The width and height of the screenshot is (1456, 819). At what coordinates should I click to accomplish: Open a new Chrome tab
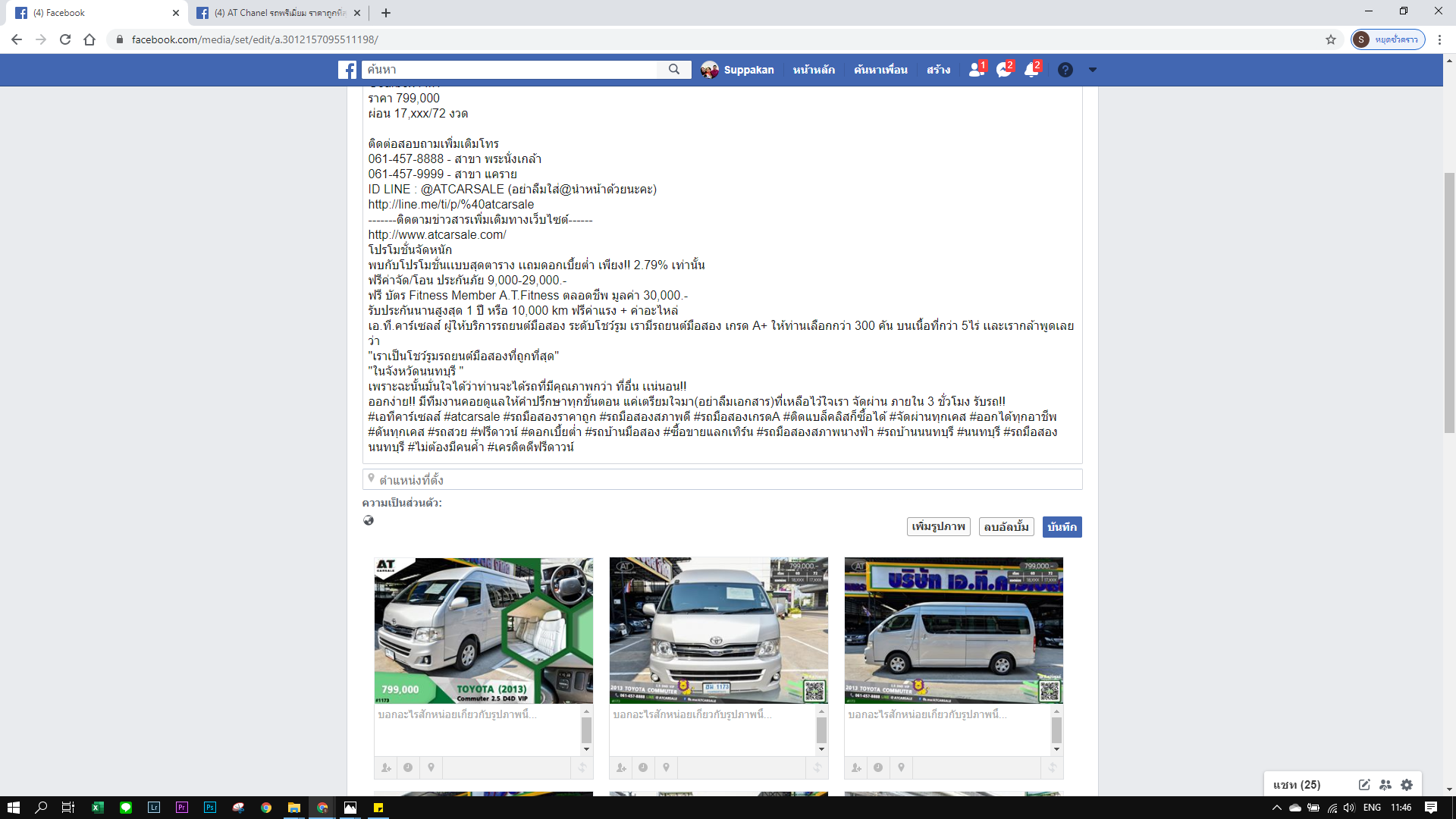pyautogui.click(x=386, y=13)
